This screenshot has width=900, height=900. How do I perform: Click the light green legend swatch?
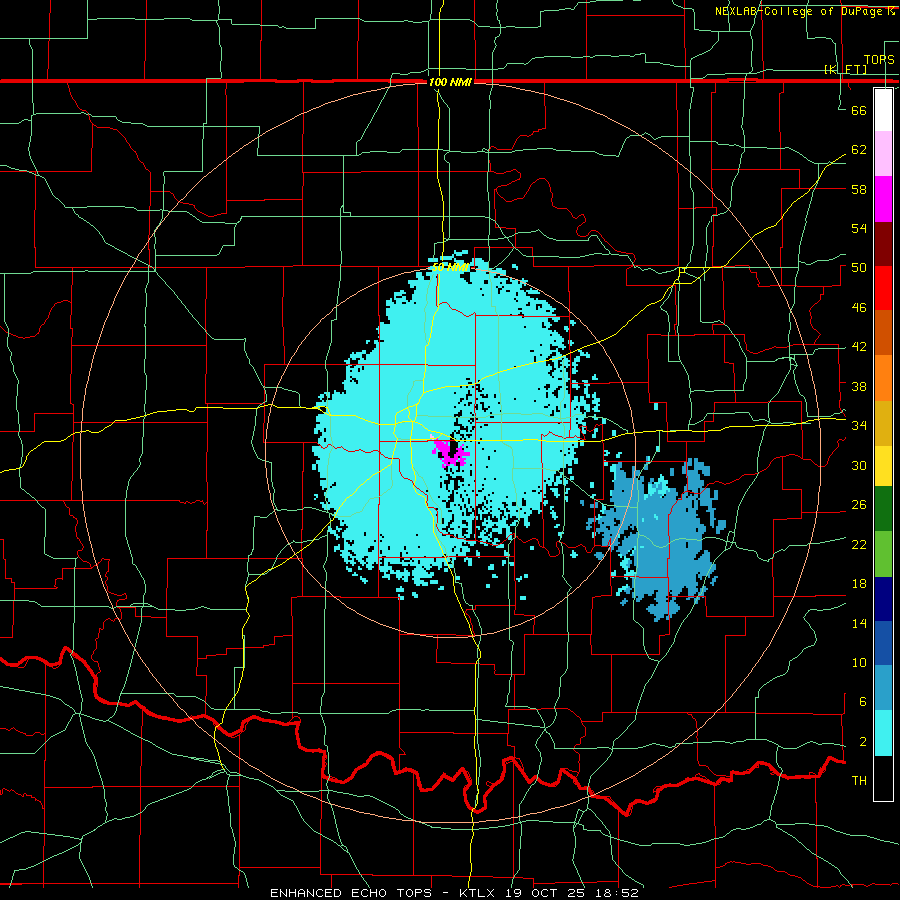[x=883, y=554]
